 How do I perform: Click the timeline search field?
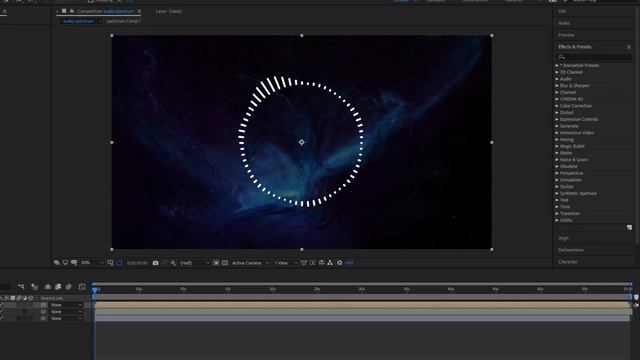pos(5,287)
